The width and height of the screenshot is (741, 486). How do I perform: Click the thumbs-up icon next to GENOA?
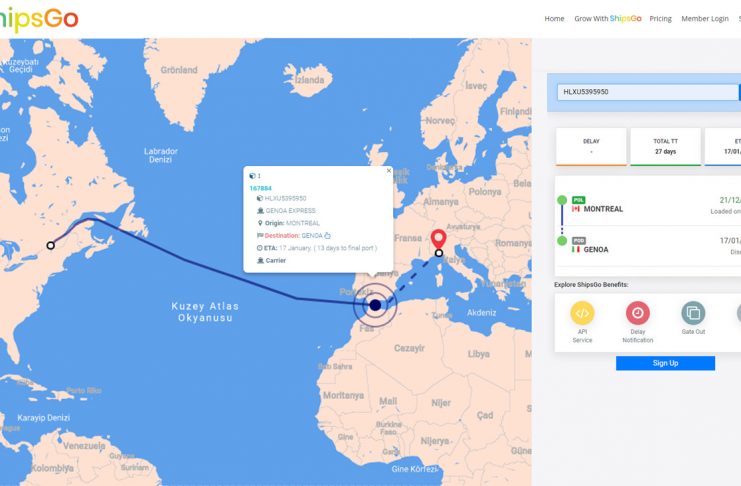coord(327,235)
